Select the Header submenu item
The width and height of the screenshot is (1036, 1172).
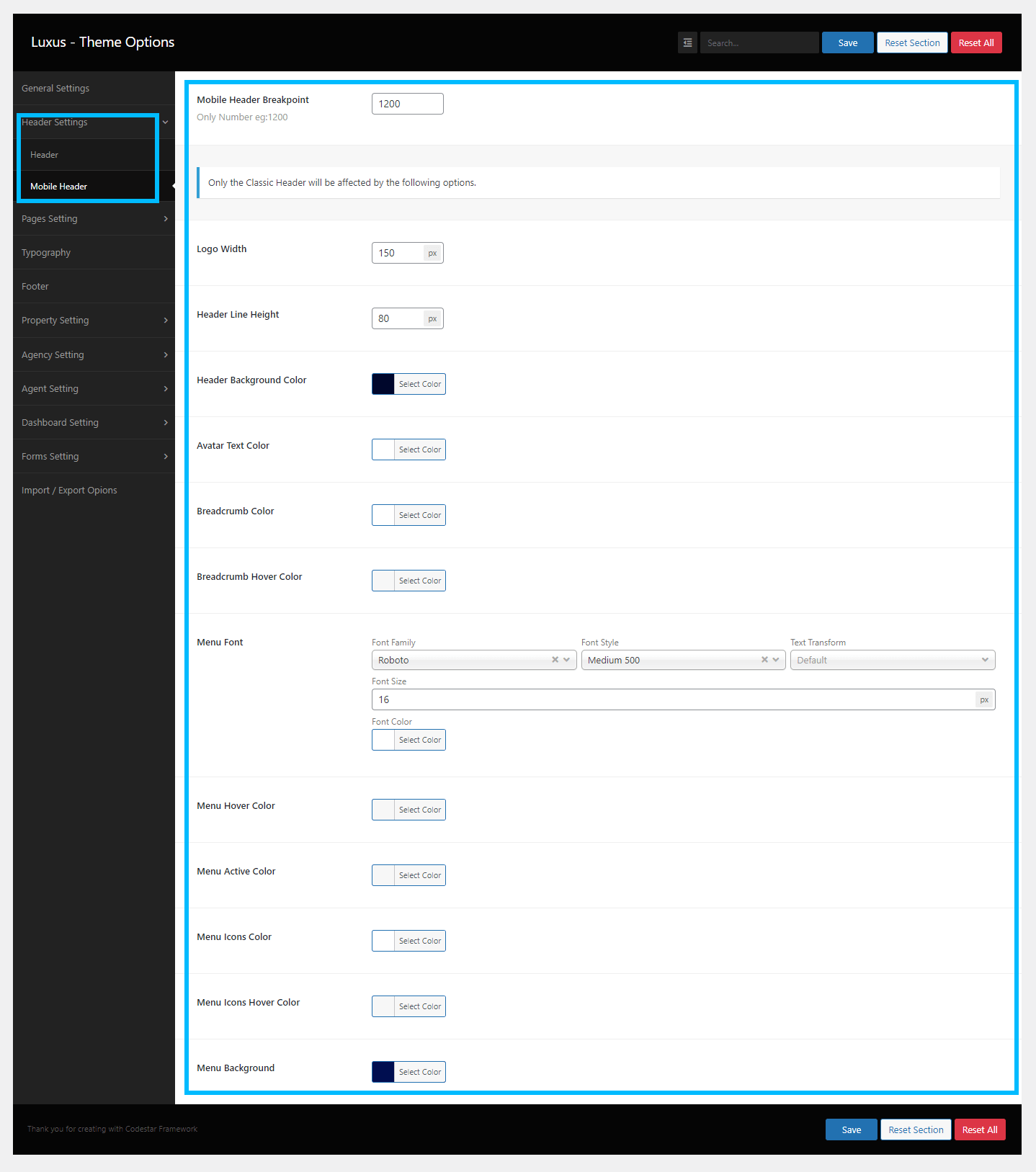45,155
